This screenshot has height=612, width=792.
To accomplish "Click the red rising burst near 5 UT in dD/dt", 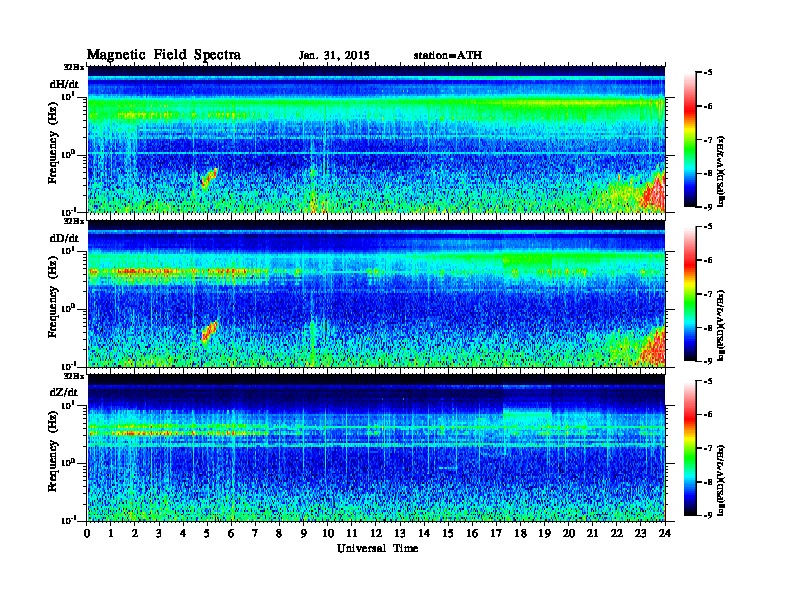I will 209,332.
